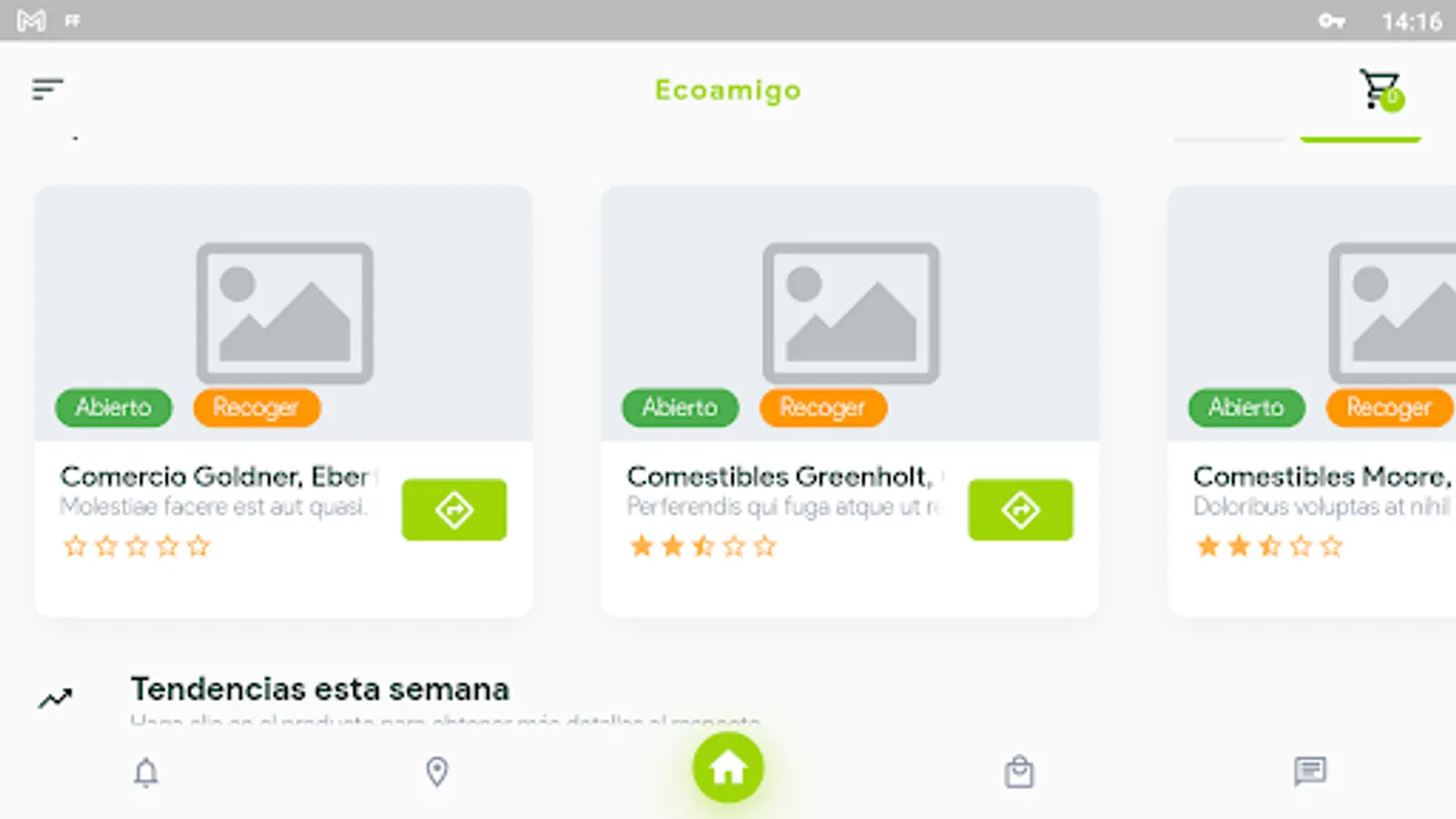Open the Tendencias esta semana heading
The width and height of the screenshot is (1456, 819).
point(319,689)
